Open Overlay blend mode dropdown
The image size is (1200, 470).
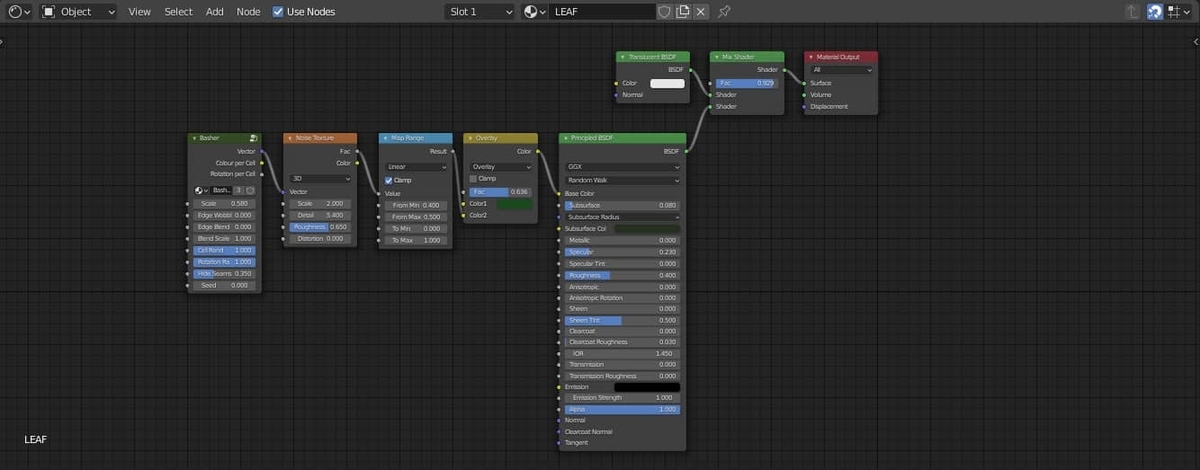tap(502, 167)
